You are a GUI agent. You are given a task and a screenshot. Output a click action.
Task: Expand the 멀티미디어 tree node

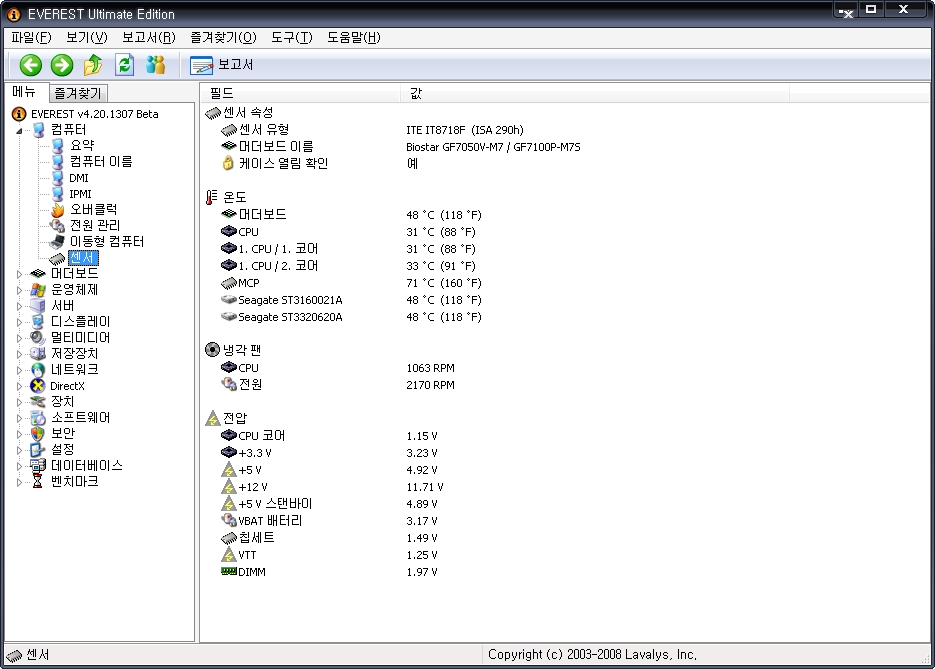(19, 338)
